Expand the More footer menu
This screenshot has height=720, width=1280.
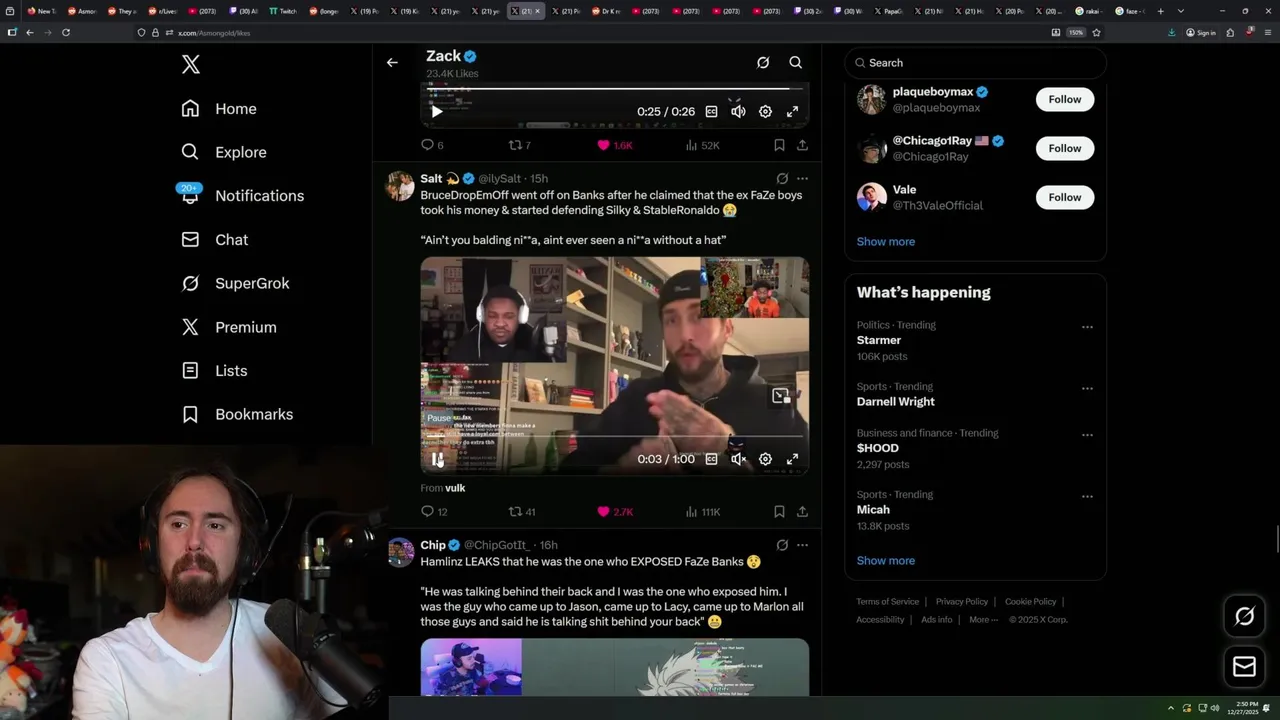[x=983, y=619]
